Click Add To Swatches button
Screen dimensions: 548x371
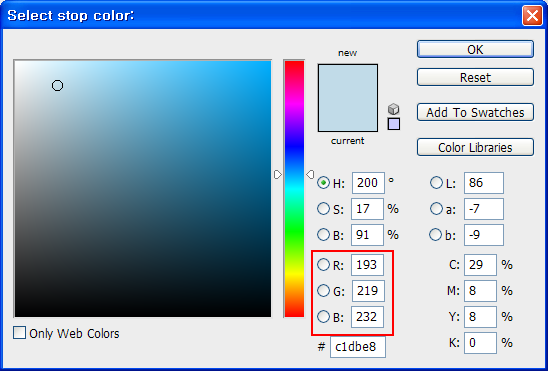point(475,112)
